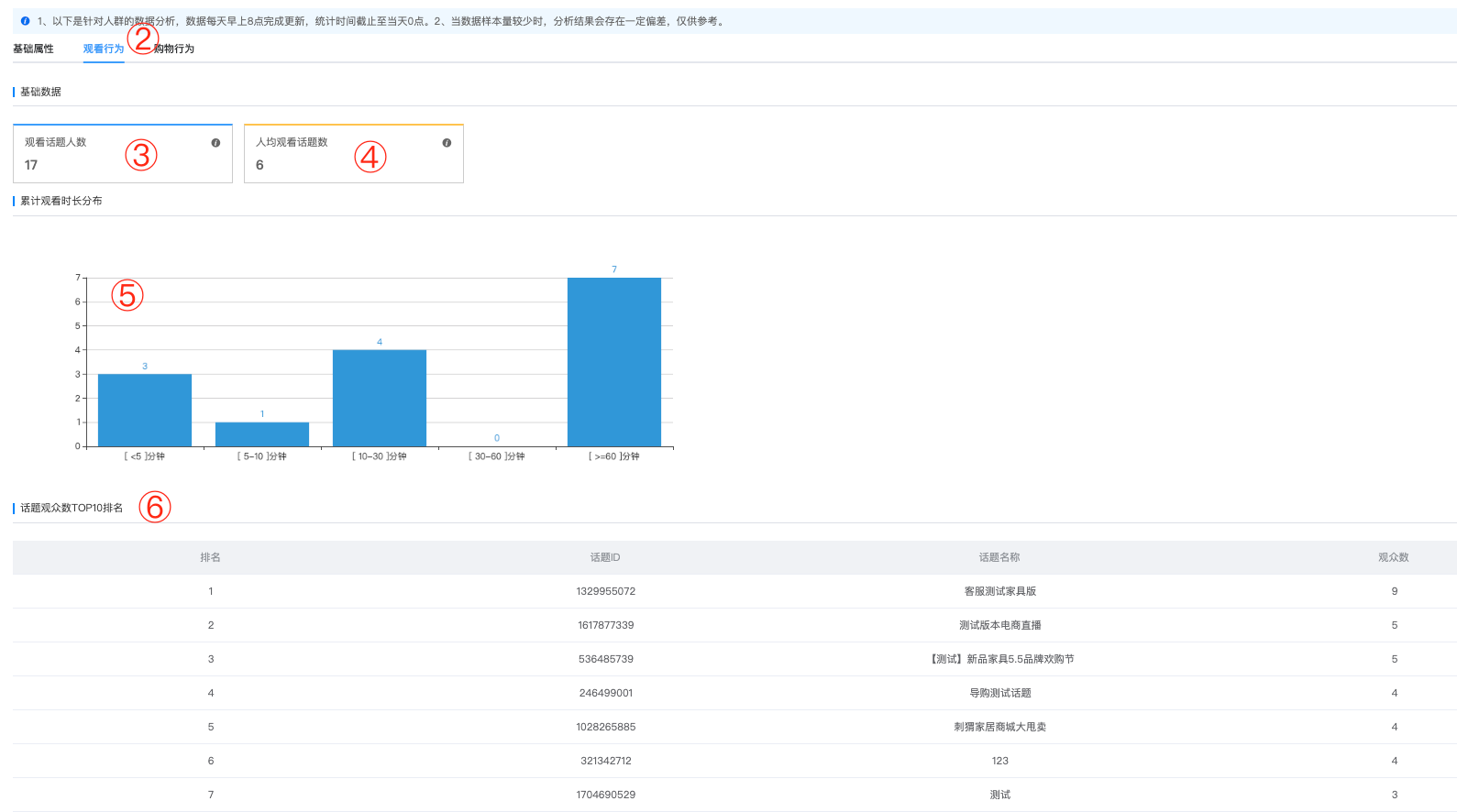The image size is (1457, 812).
Task: Click audience count 9 for 客服测试家具版
Action: tap(1395, 591)
